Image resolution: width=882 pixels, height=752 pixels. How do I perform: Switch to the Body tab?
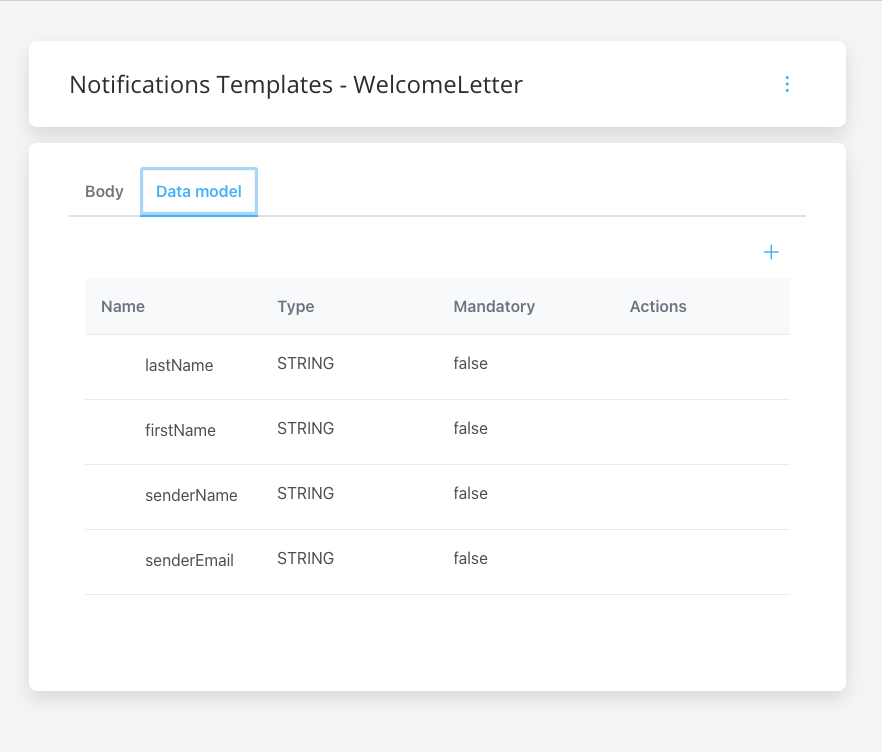point(104,192)
